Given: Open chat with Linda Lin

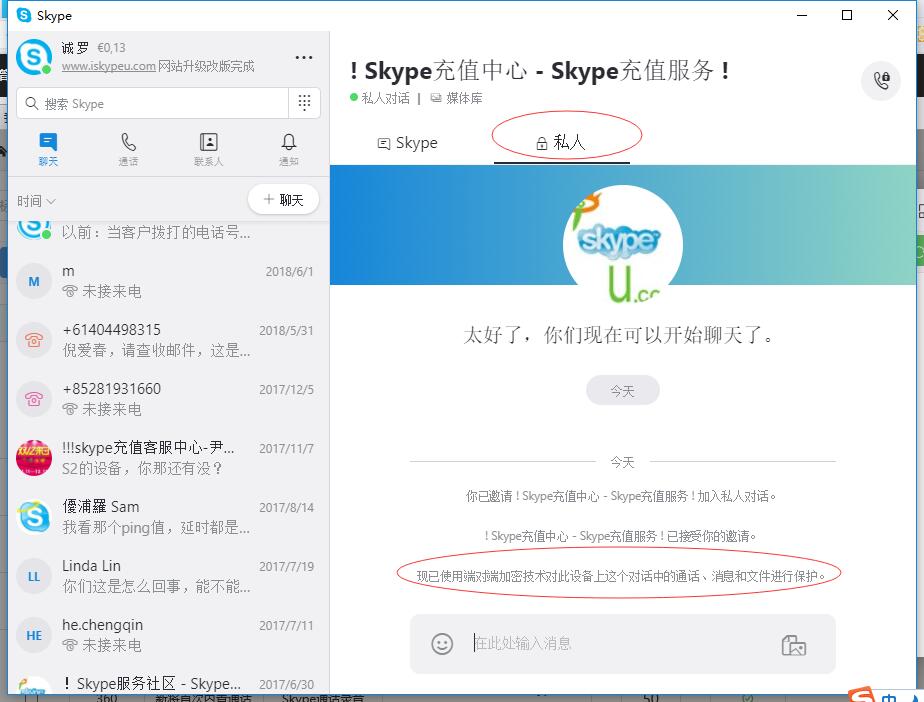Looking at the screenshot, I should [x=169, y=576].
